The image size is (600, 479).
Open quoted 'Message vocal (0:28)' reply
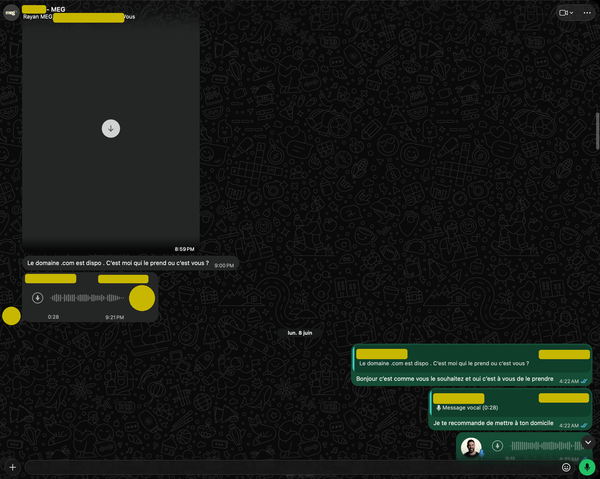(511, 403)
